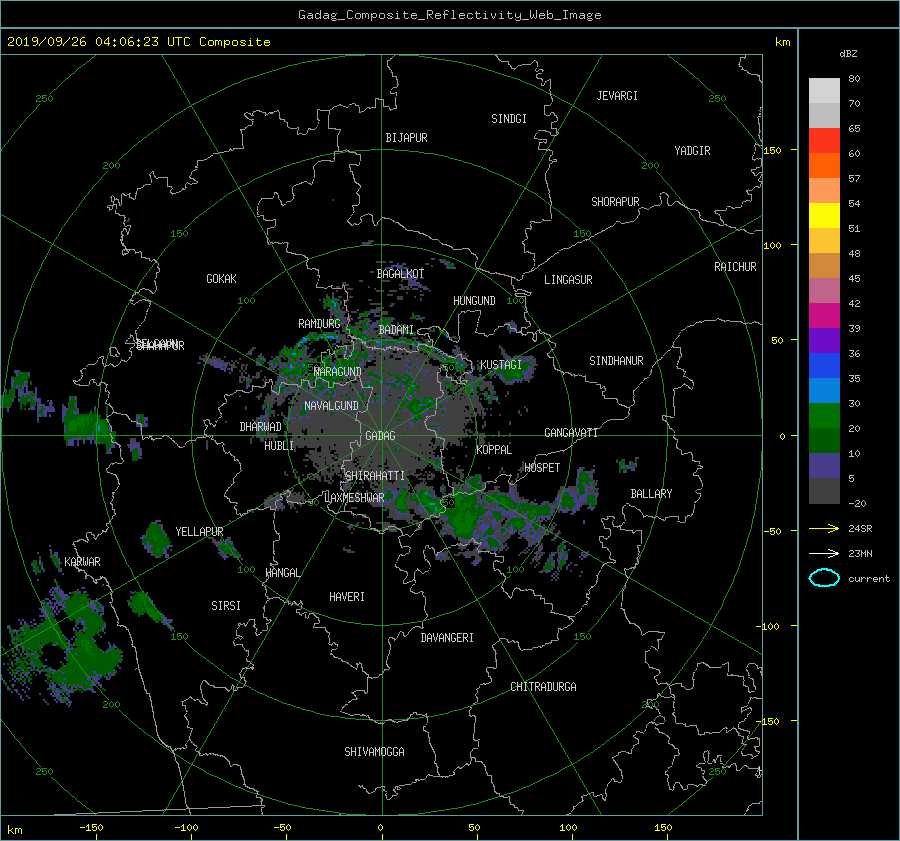The width and height of the screenshot is (900, 841).
Task: Click the white 23MN arrow legend icon
Action: click(x=824, y=553)
